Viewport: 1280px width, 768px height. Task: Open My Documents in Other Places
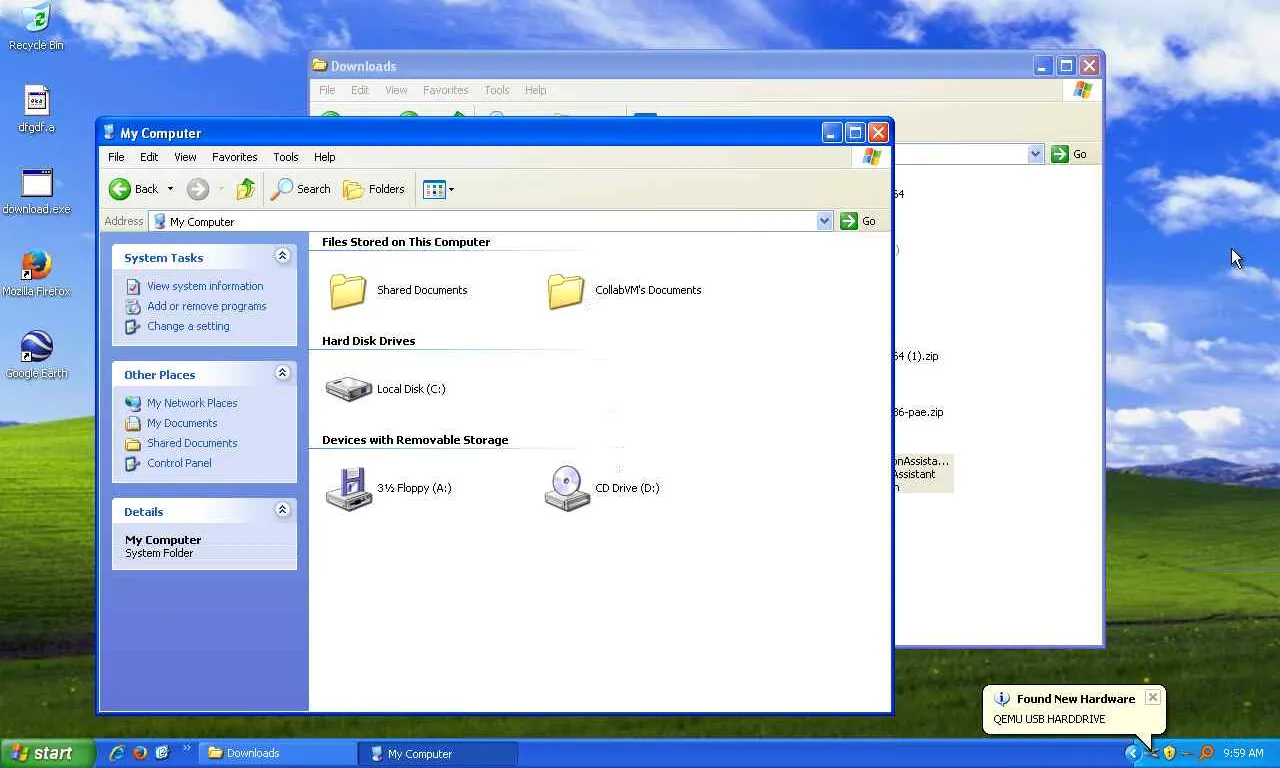182,423
